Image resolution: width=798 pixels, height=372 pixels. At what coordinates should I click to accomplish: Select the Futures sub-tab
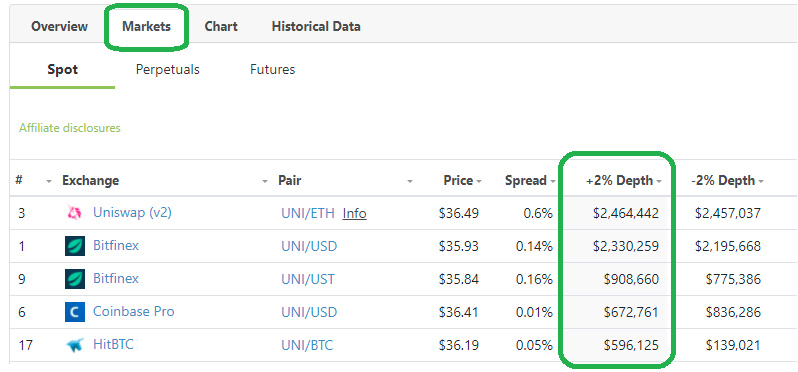272,69
